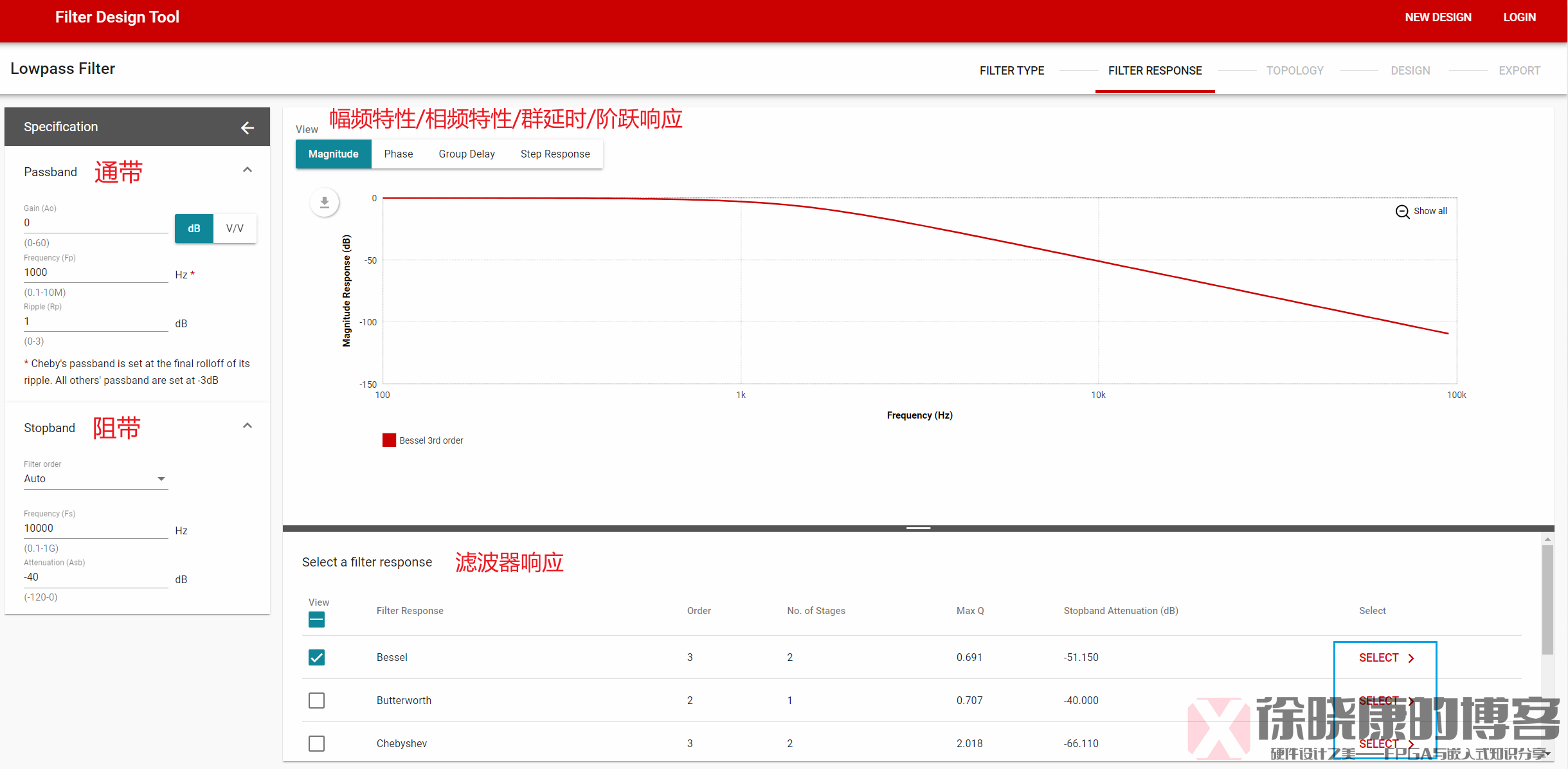Viewport: 1568px width, 769px height.
Task: Uncheck the Bessel view checkbox
Action: tap(316, 657)
